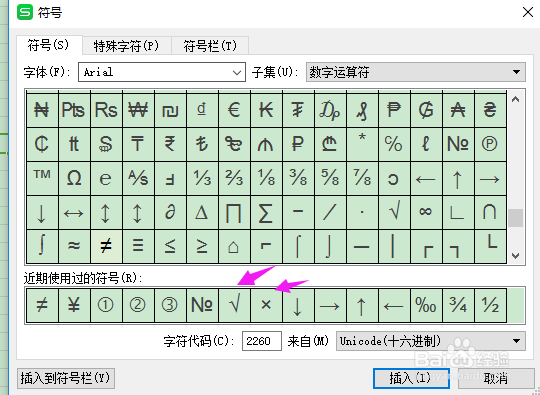Select the summation ∑ symbol
Viewport: 540px width, 395px height.
point(266,212)
